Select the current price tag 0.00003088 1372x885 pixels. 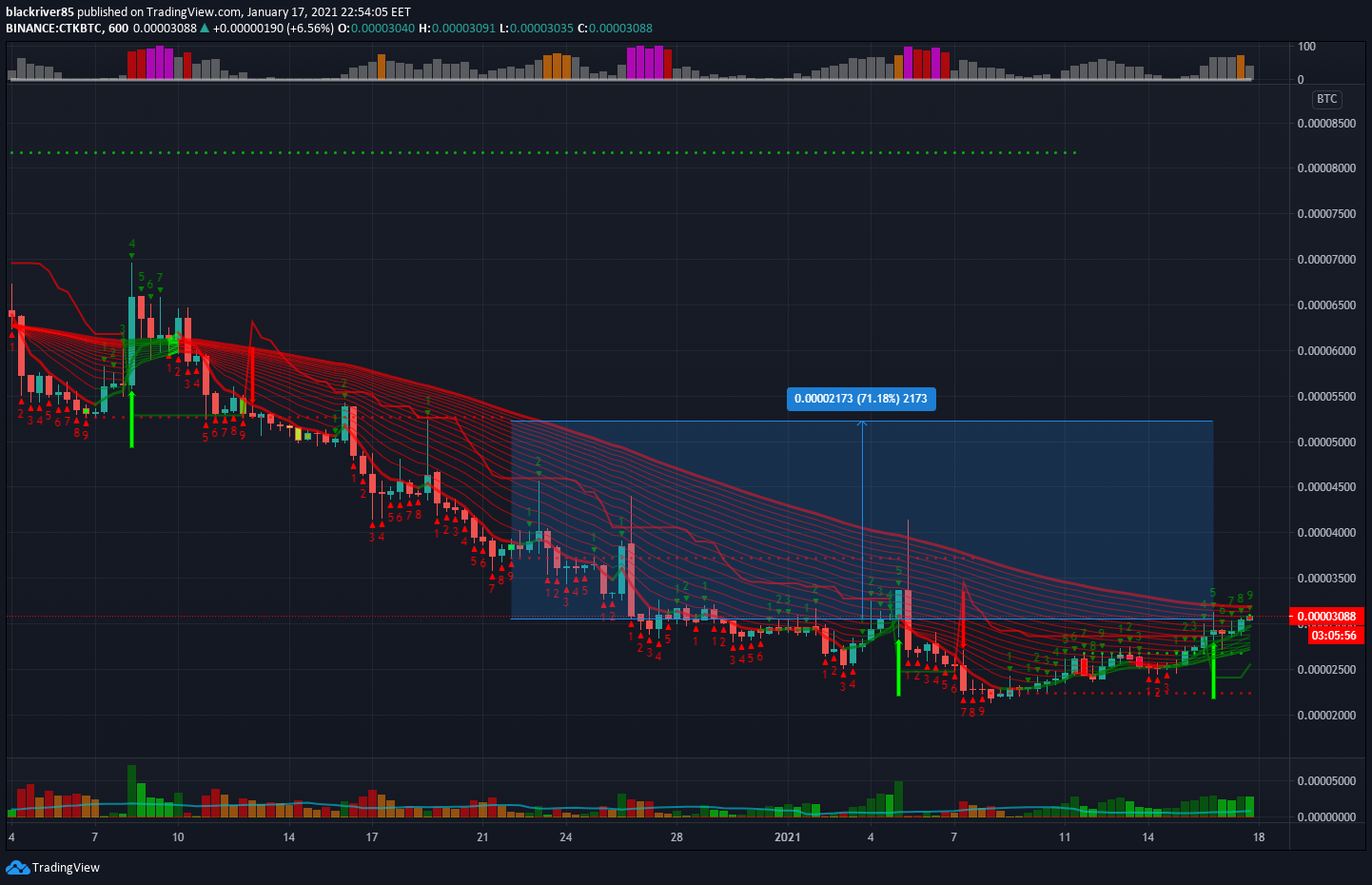click(x=1327, y=617)
